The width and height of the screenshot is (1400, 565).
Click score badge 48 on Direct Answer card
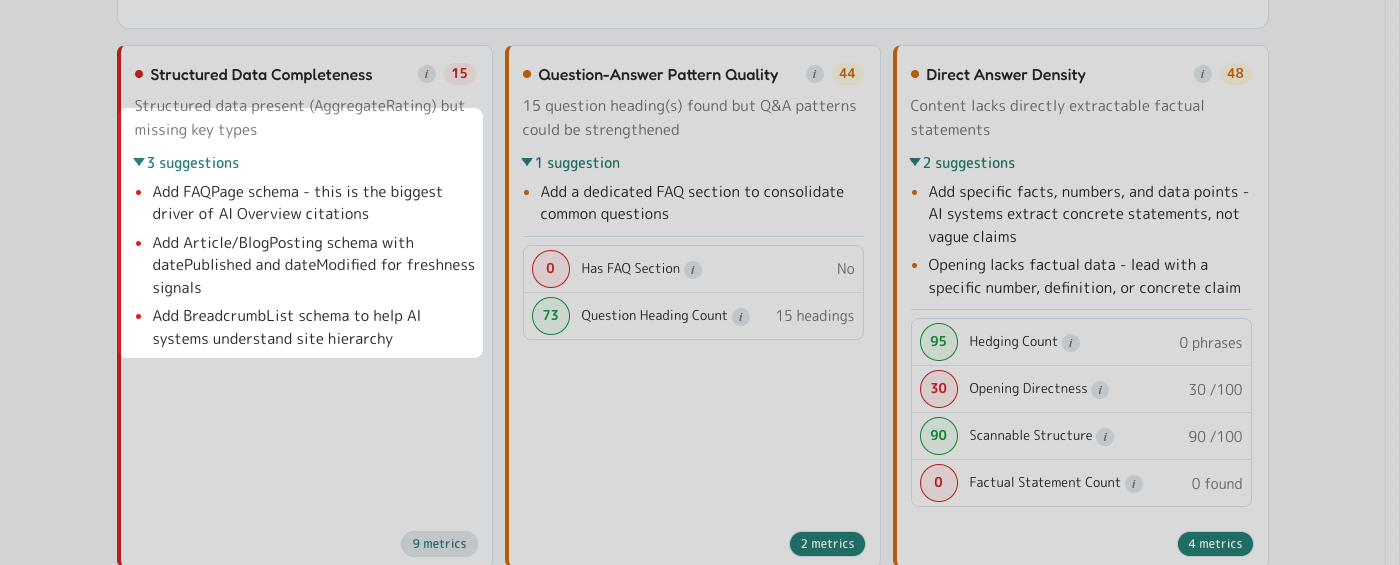1236,74
